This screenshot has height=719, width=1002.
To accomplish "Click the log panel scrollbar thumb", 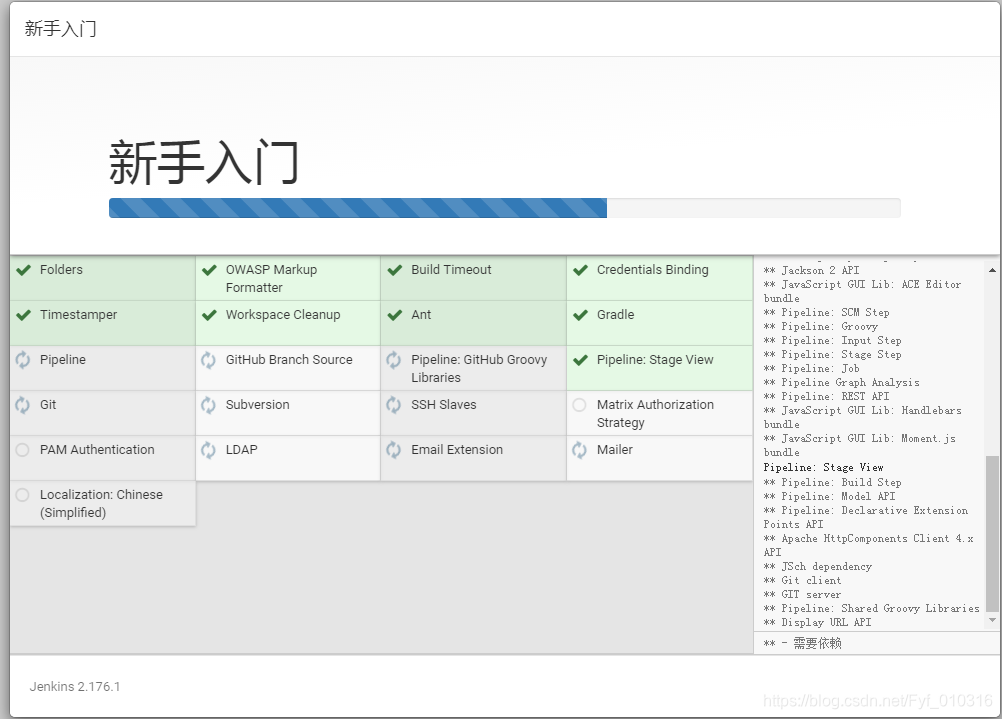I will pyautogui.click(x=992, y=534).
